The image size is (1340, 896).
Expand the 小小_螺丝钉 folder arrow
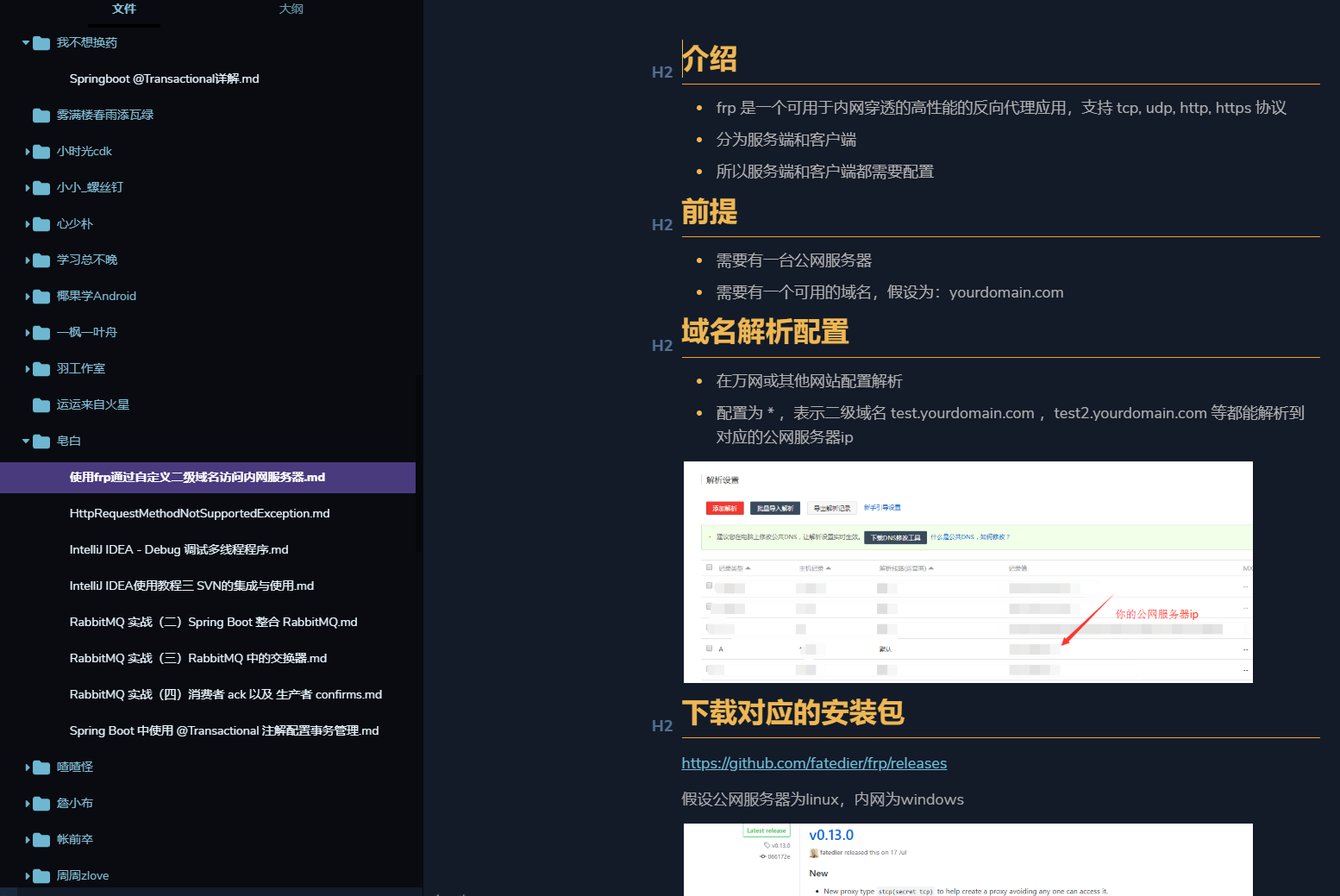[27, 188]
